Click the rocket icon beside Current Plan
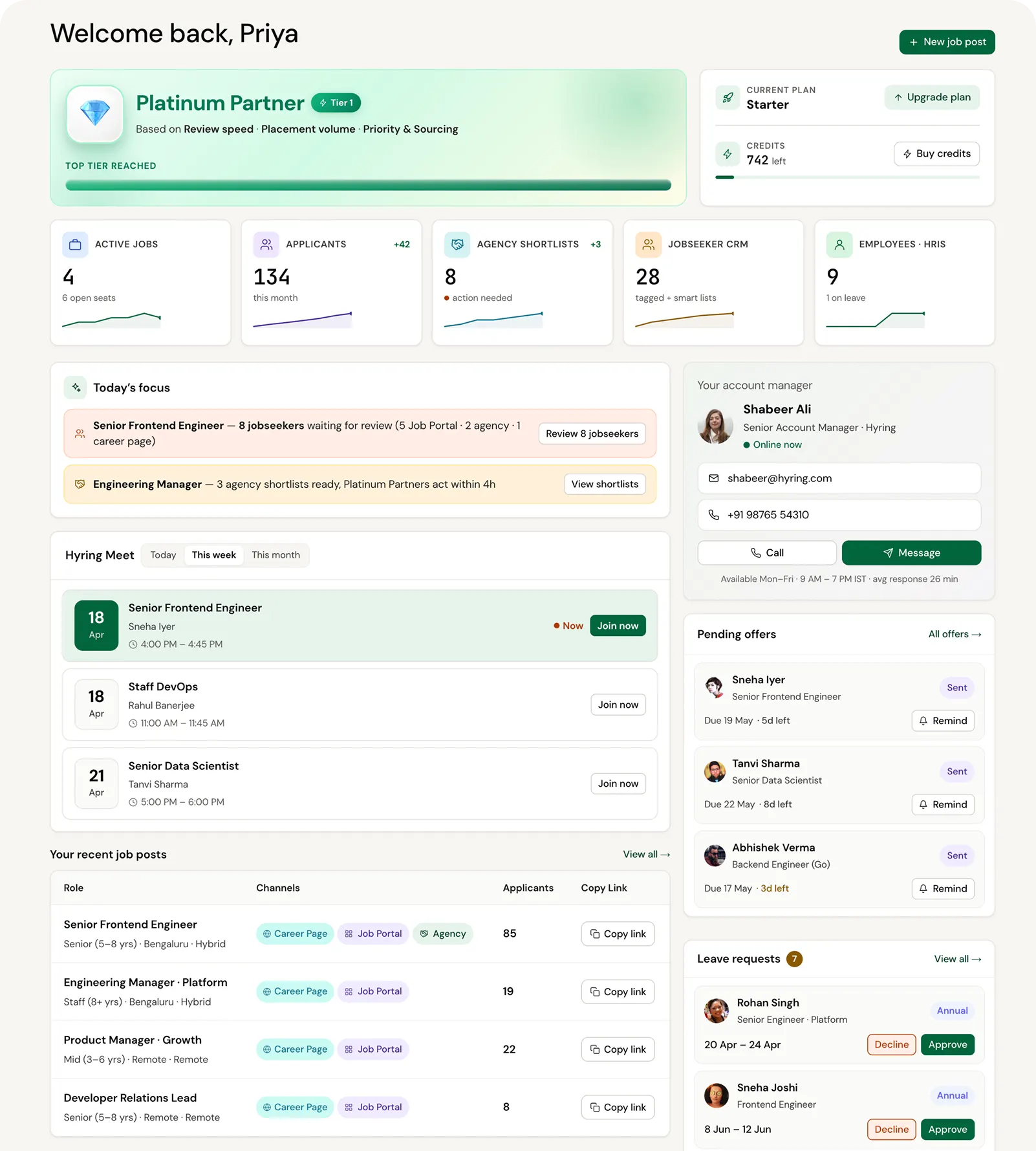 [x=728, y=98]
